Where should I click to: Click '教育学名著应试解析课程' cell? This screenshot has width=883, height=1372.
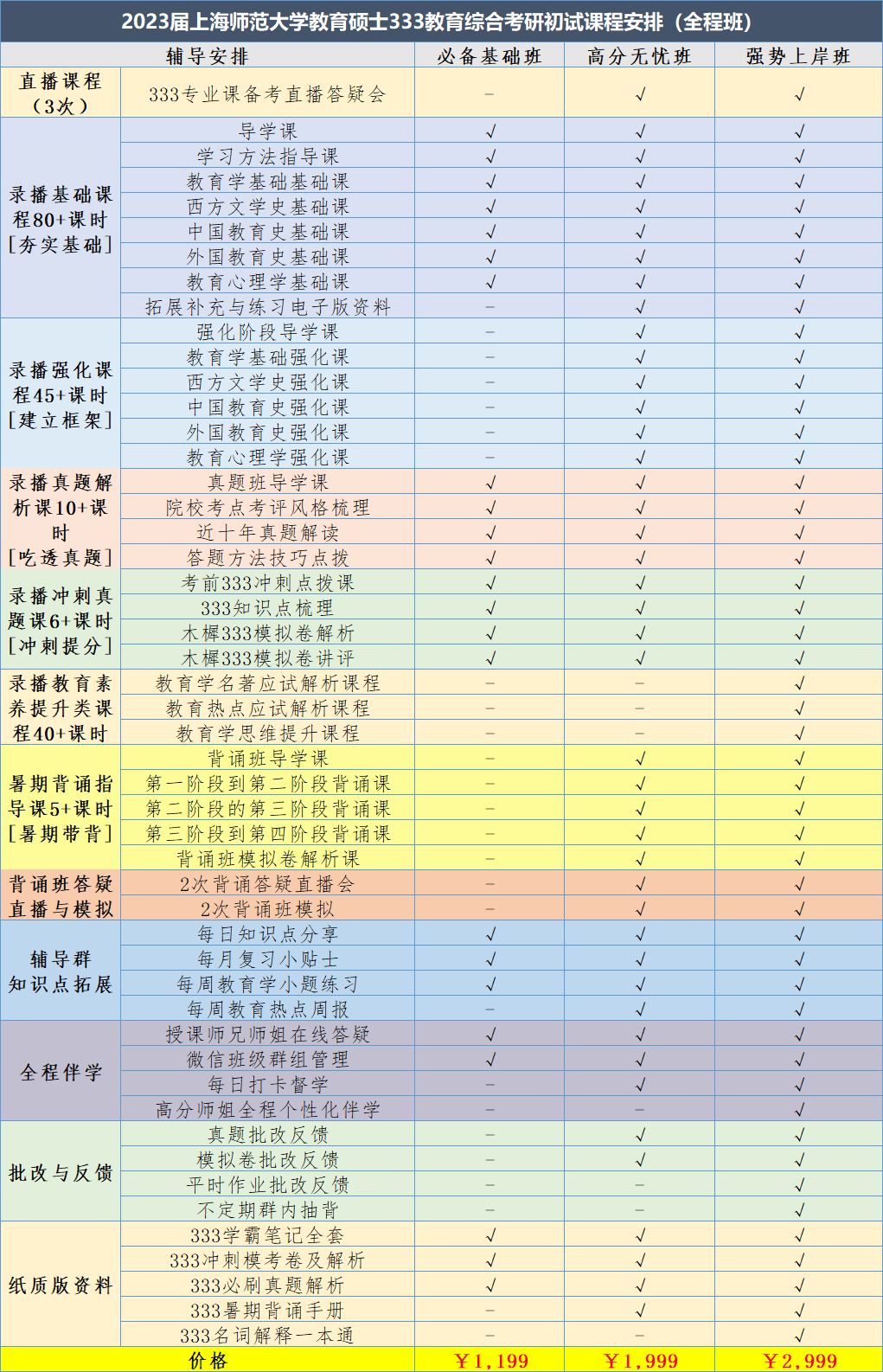point(267,683)
